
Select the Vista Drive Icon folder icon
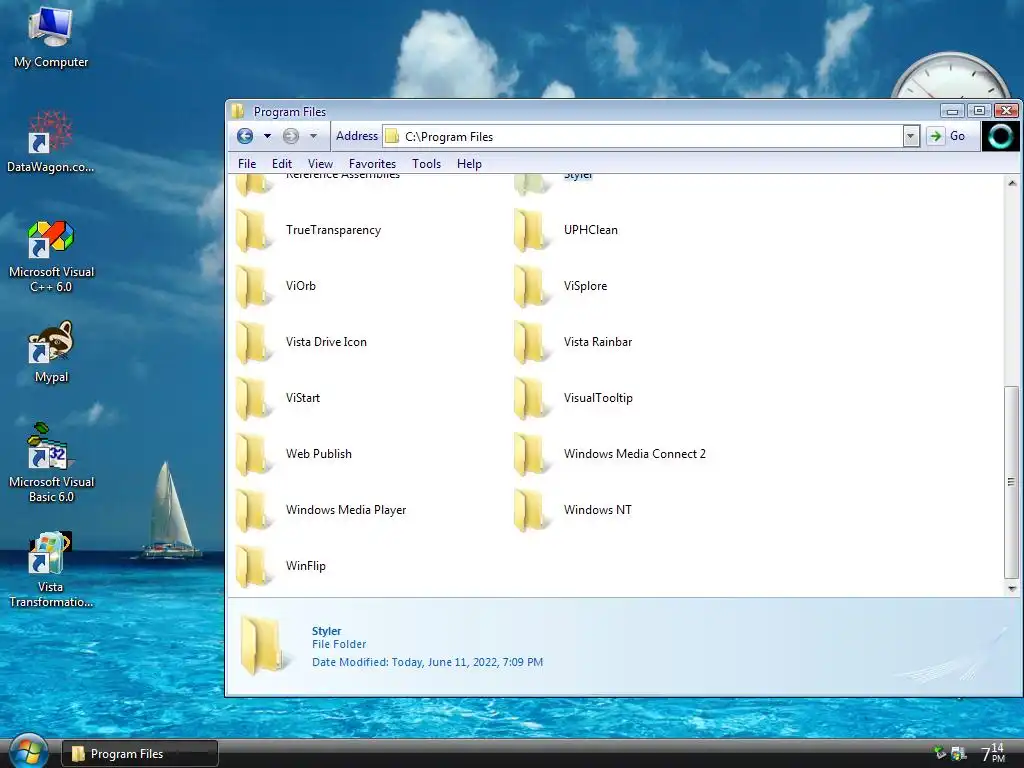click(253, 342)
